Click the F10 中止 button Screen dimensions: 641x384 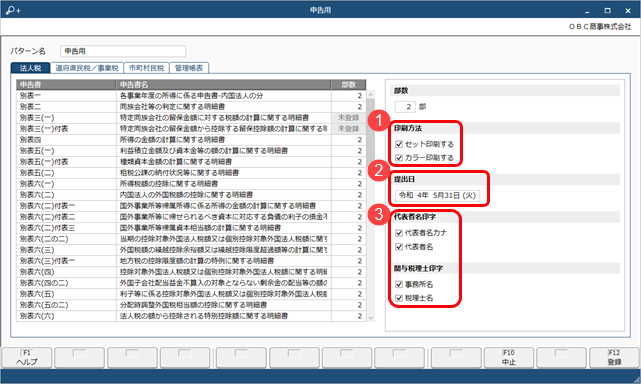click(x=509, y=358)
